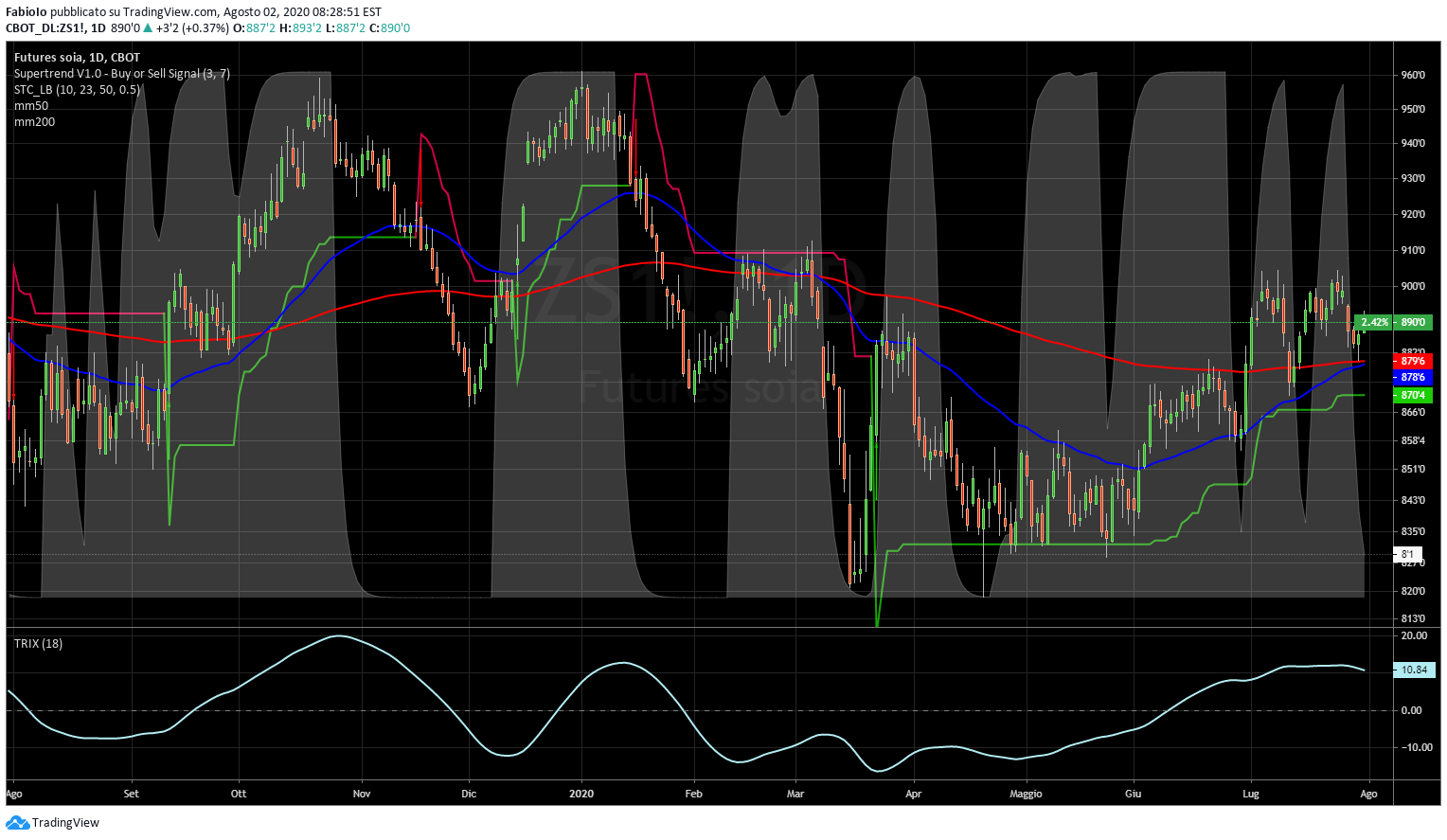The image size is (1447, 840).
Task: Click 843'0 on the price axis
Action: click(1413, 500)
